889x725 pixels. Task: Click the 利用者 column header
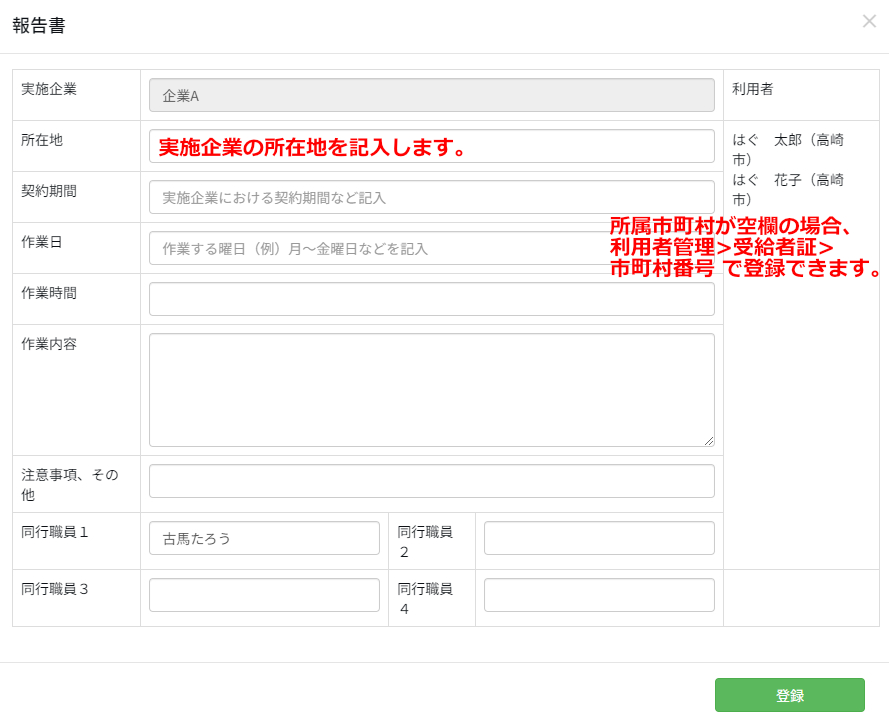click(752, 89)
